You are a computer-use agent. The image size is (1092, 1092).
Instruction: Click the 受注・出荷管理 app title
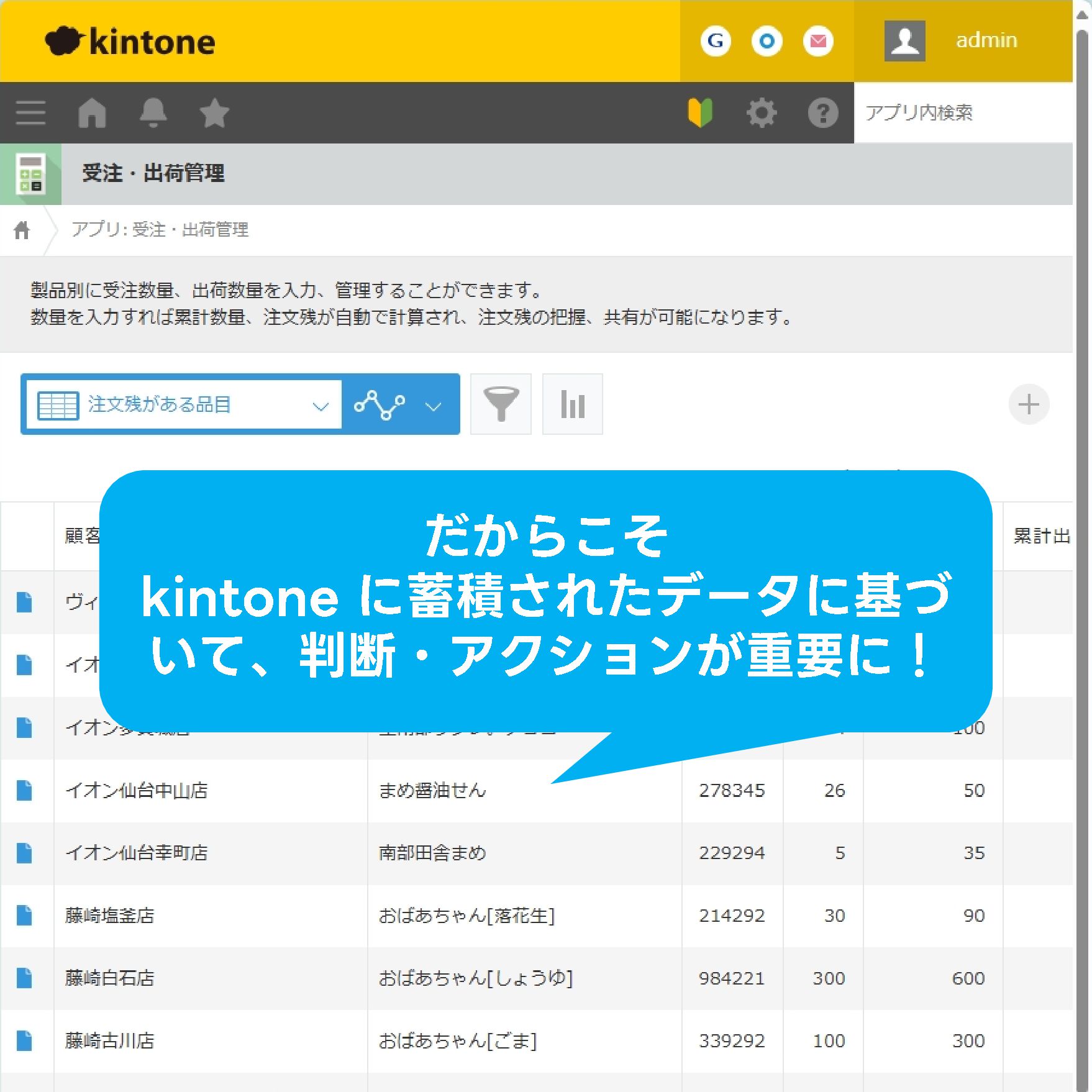click(x=153, y=173)
